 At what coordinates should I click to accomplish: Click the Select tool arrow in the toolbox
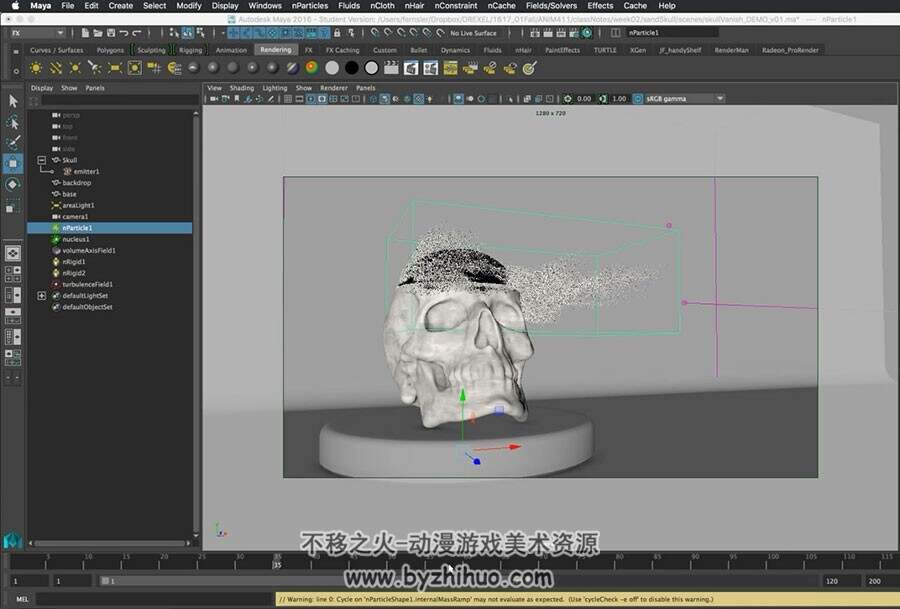click(13, 102)
